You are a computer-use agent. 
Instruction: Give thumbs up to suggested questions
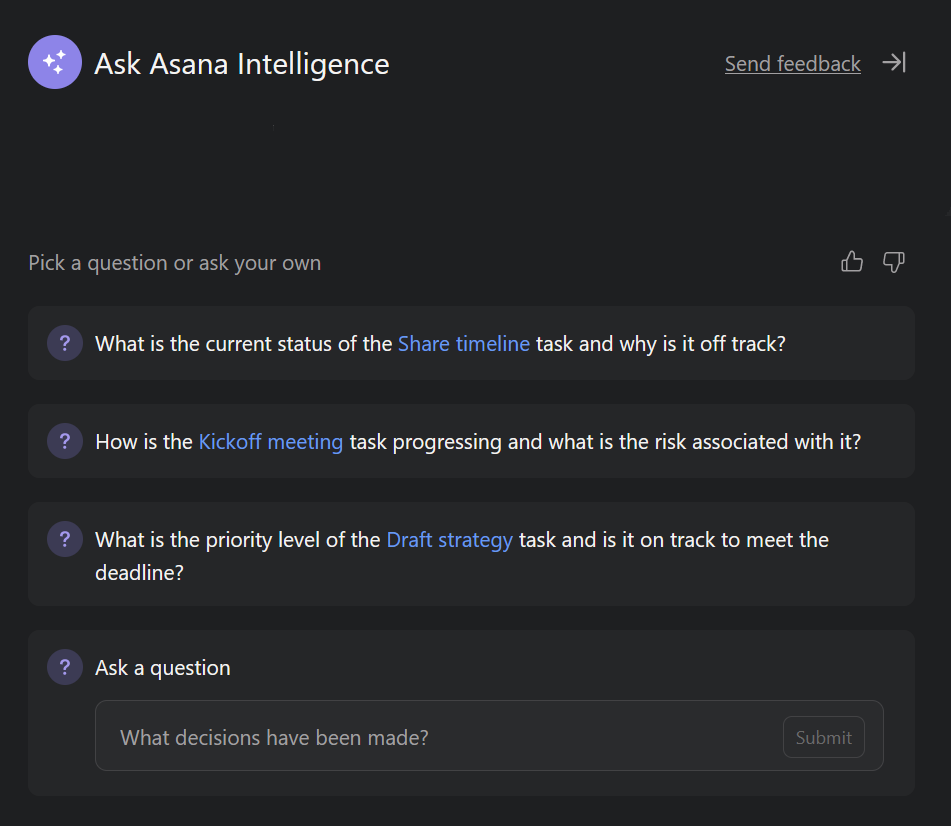point(852,262)
